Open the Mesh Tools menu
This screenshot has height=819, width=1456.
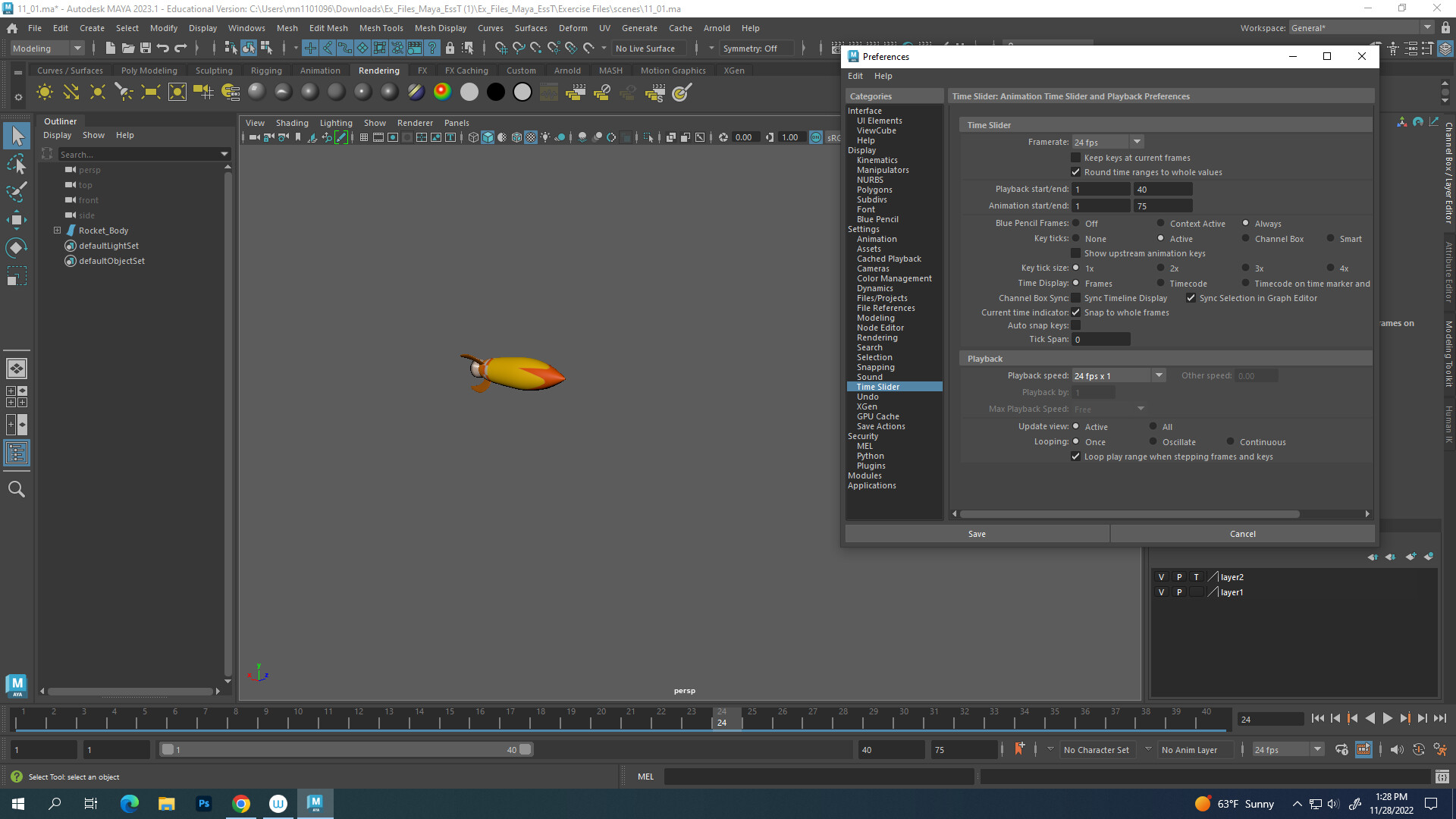[381, 28]
